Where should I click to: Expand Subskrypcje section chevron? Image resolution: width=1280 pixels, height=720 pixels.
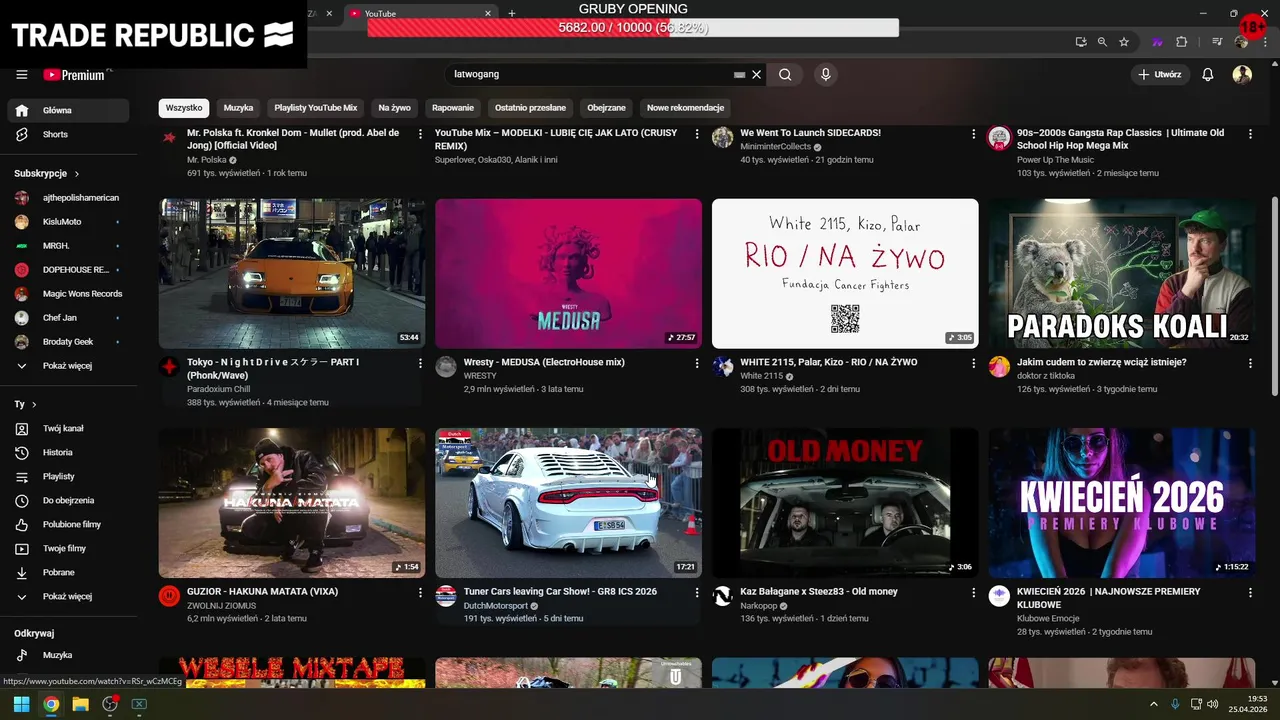pyautogui.click(x=76, y=173)
